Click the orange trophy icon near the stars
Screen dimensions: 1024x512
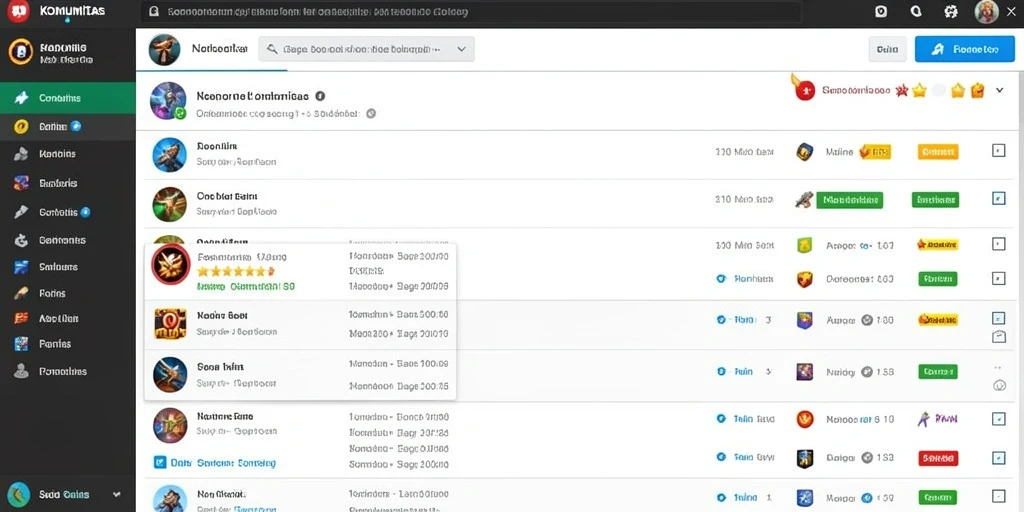pyautogui.click(x=977, y=91)
